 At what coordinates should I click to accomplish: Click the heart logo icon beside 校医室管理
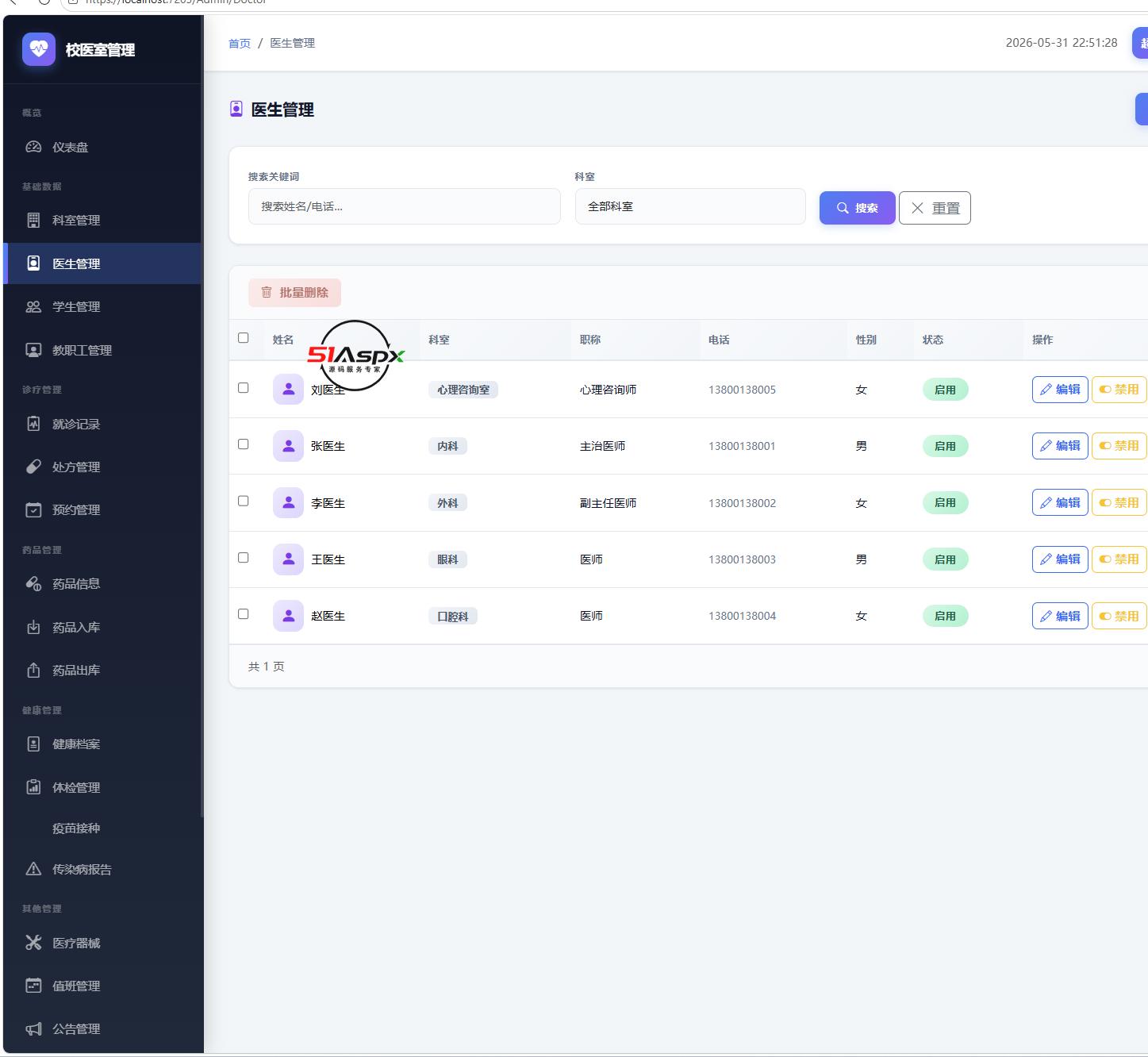(x=39, y=49)
